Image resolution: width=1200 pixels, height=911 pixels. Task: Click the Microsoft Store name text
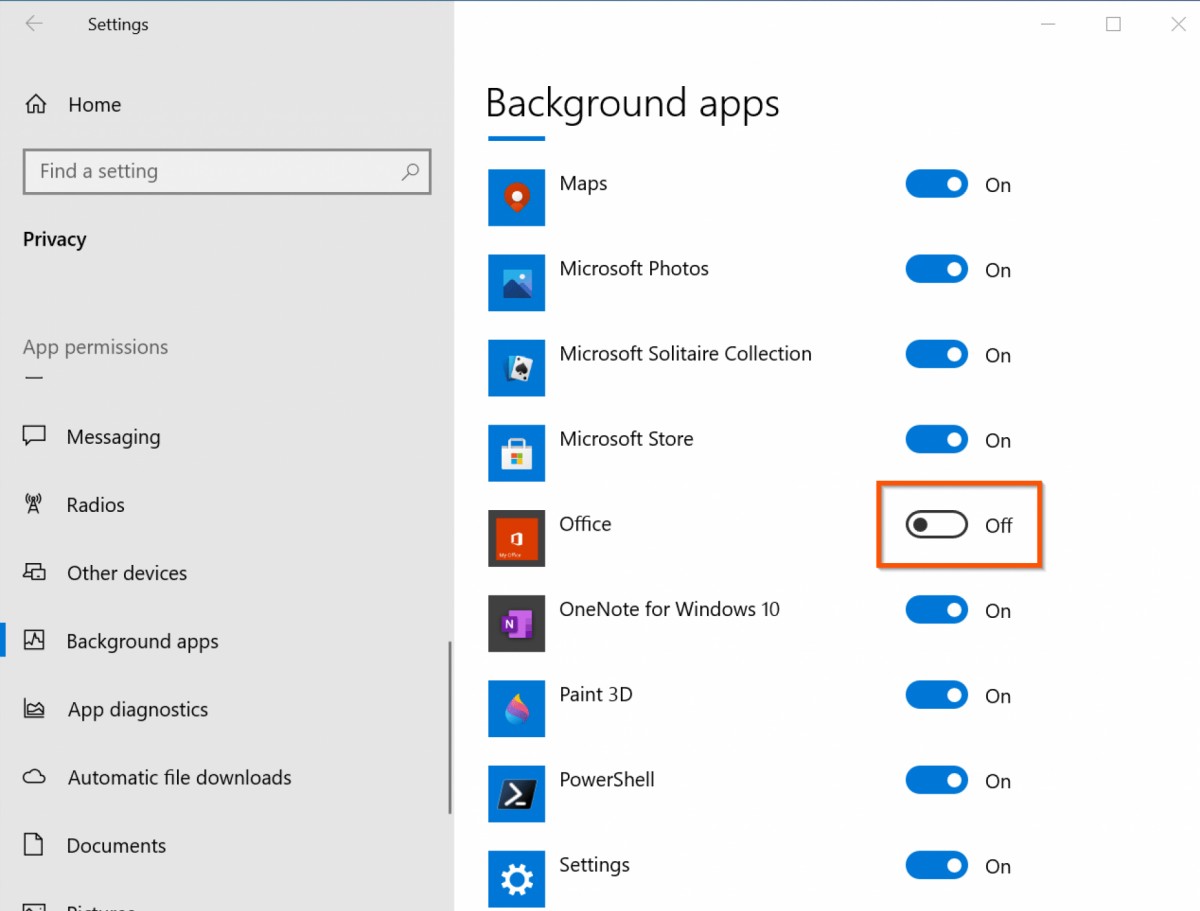[626, 438]
